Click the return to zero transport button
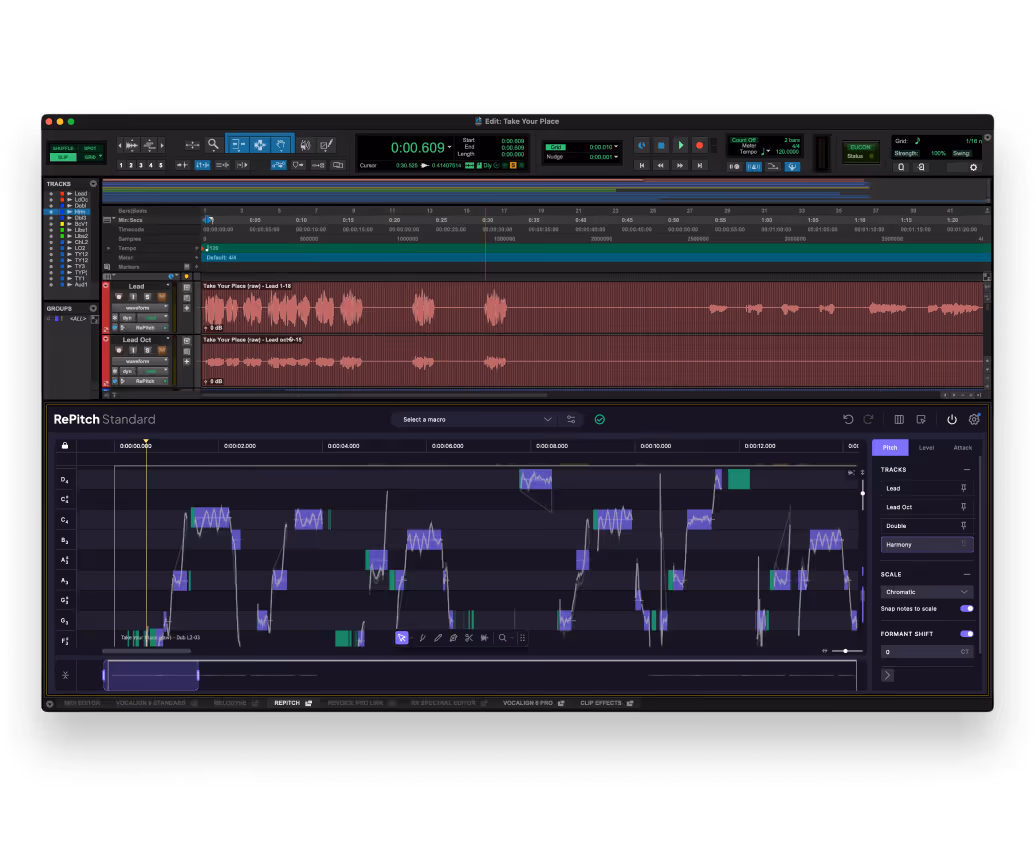 coord(642,165)
